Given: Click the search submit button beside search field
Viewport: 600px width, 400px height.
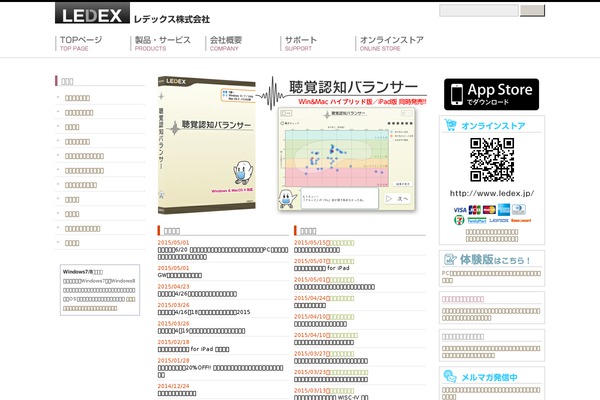Looking at the screenshot, I should pos(532,10).
